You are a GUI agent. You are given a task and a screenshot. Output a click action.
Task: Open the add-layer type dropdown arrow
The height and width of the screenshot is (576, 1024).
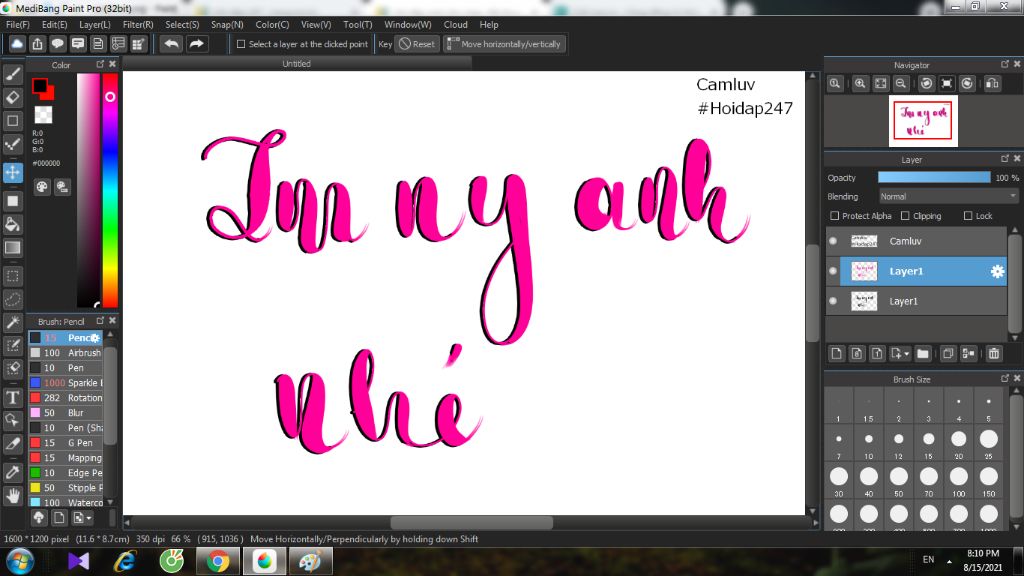point(907,354)
